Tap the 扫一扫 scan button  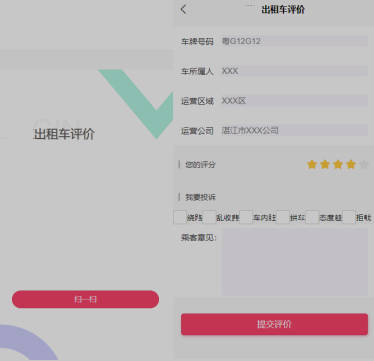[x=85, y=299]
